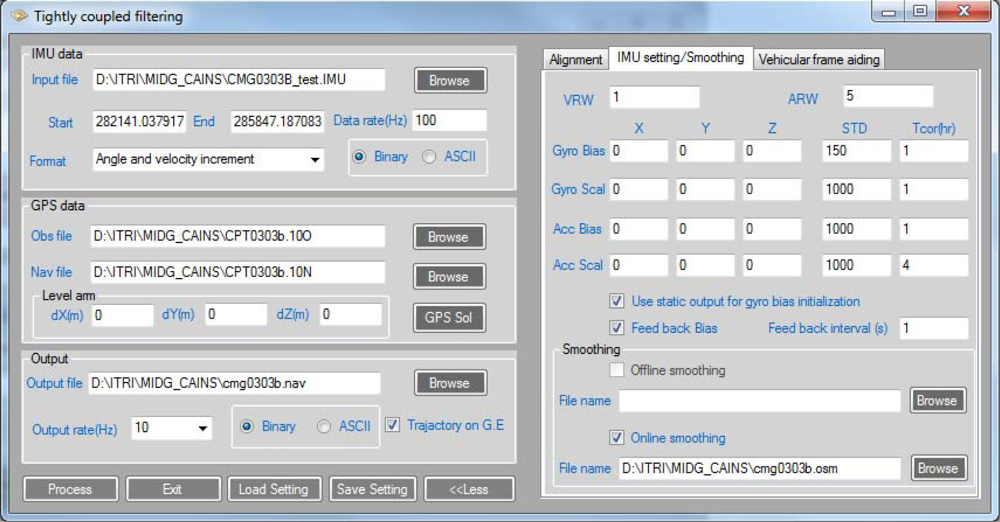Collapse the panel with the <<Less button
This screenshot has height=522, width=1000.
tap(469, 489)
